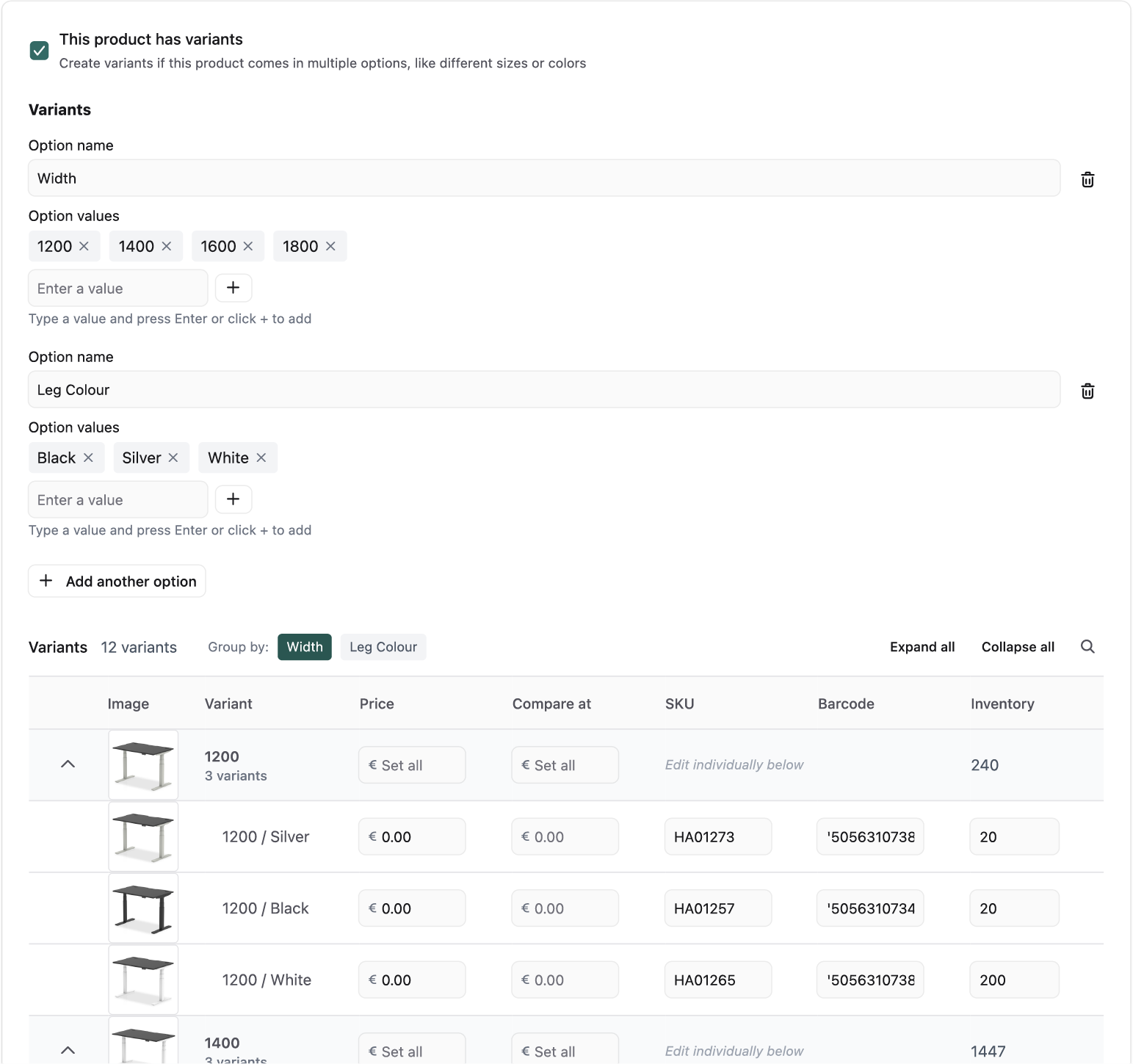Open the 1200 / Black variant image thumbnail

(x=143, y=908)
